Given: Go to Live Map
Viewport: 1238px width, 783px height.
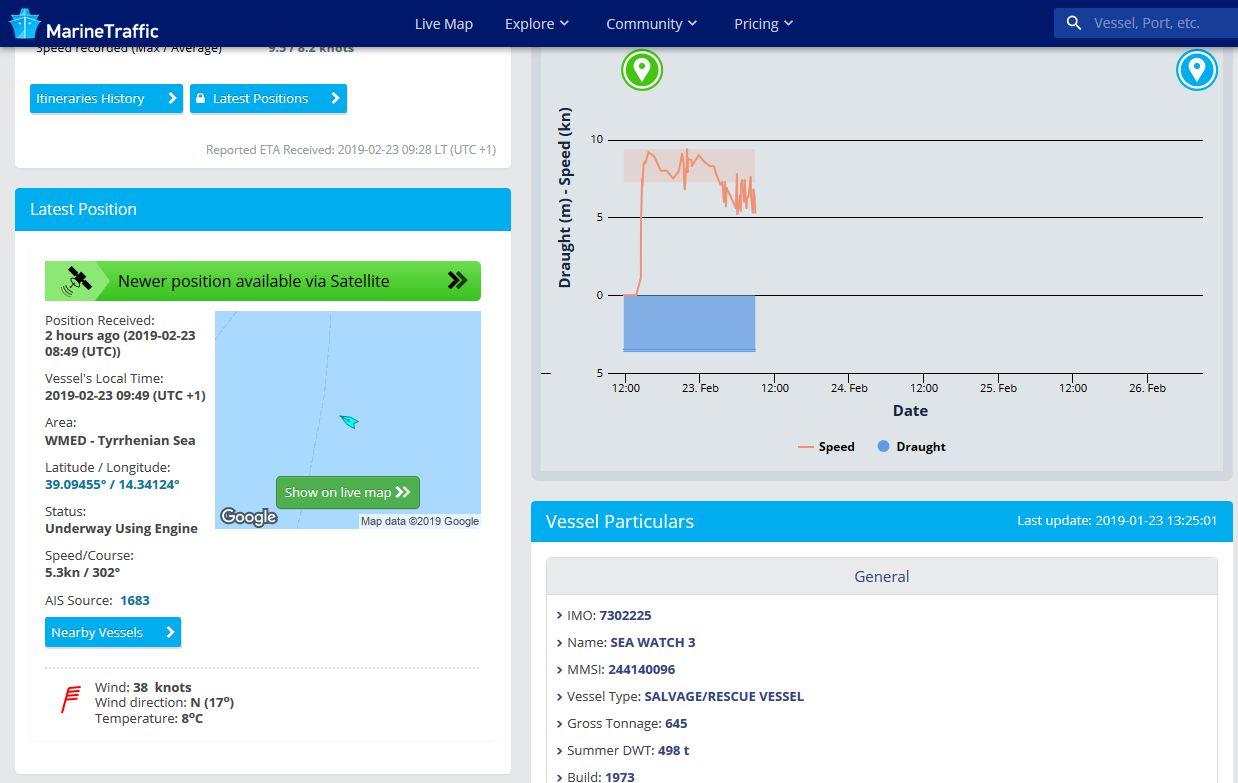Looking at the screenshot, I should click(x=444, y=23).
